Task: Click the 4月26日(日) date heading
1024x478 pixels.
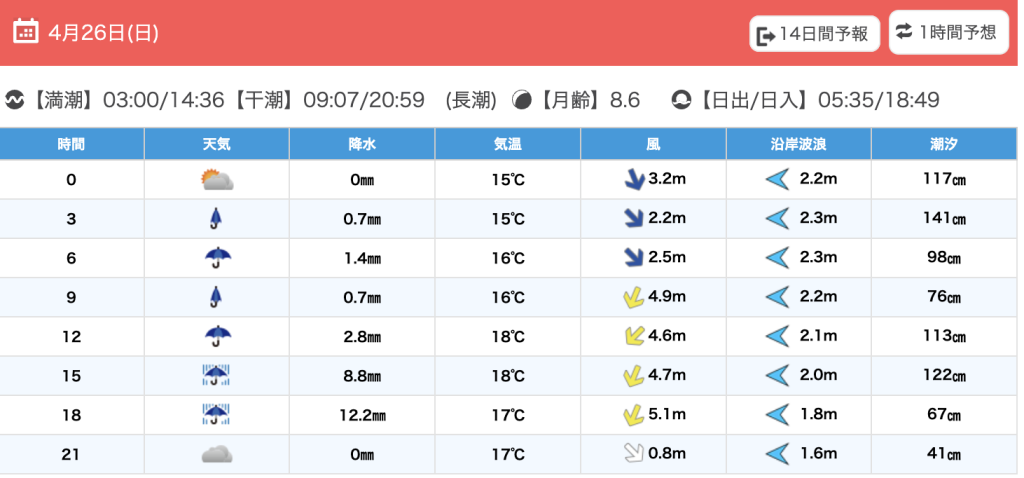Action: 103,32
